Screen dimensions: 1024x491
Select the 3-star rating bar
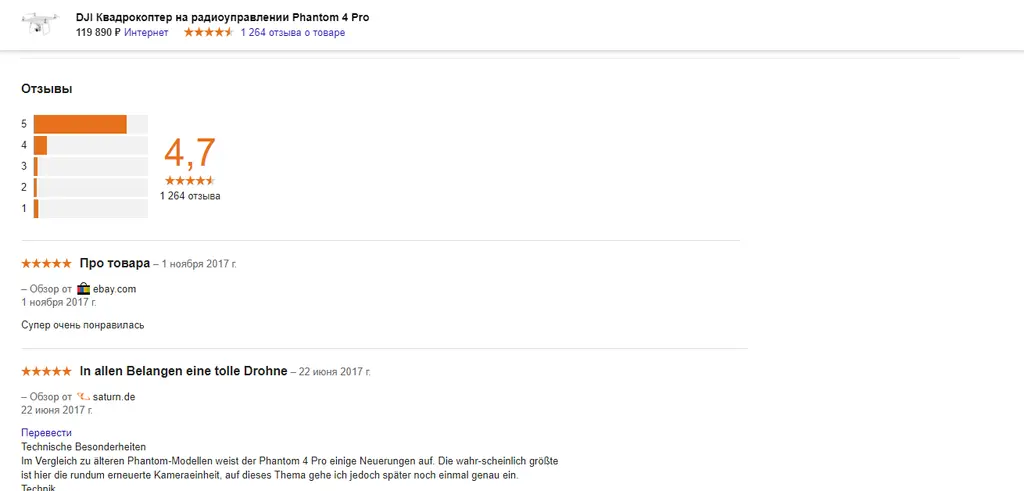(x=90, y=166)
